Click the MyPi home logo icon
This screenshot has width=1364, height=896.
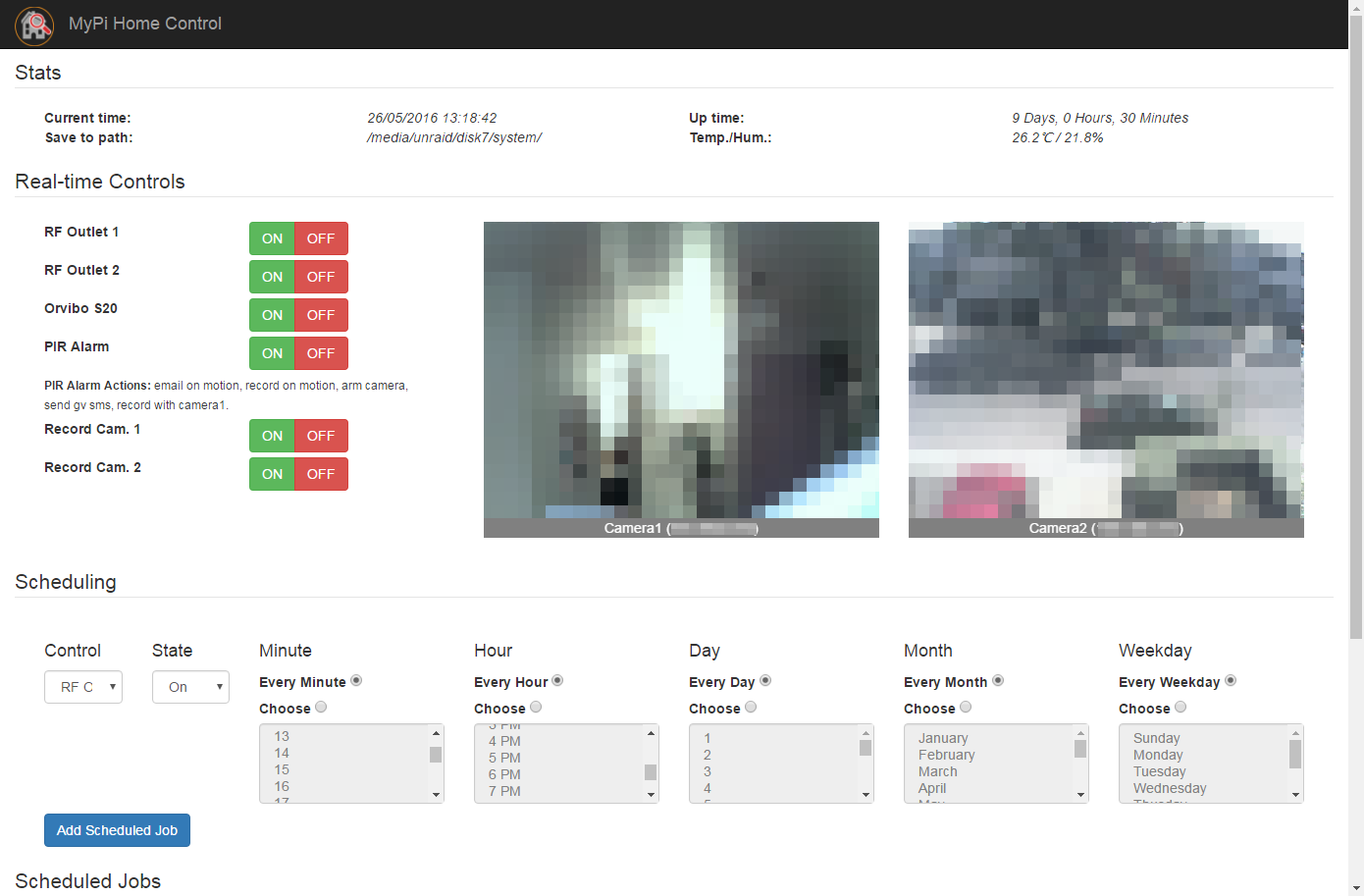point(34,25)
